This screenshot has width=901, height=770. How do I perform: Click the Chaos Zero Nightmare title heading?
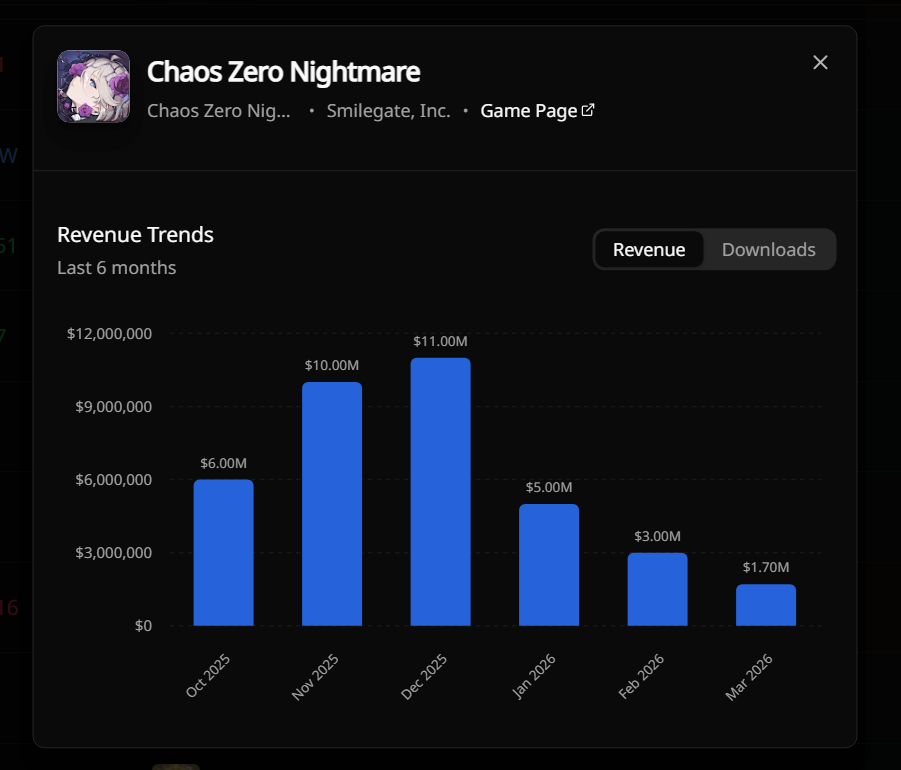(x=283, y=72)
